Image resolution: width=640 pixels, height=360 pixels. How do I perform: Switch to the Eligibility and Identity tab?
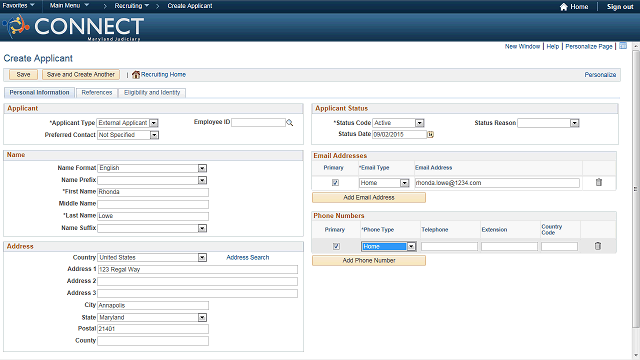coord(152,93)
